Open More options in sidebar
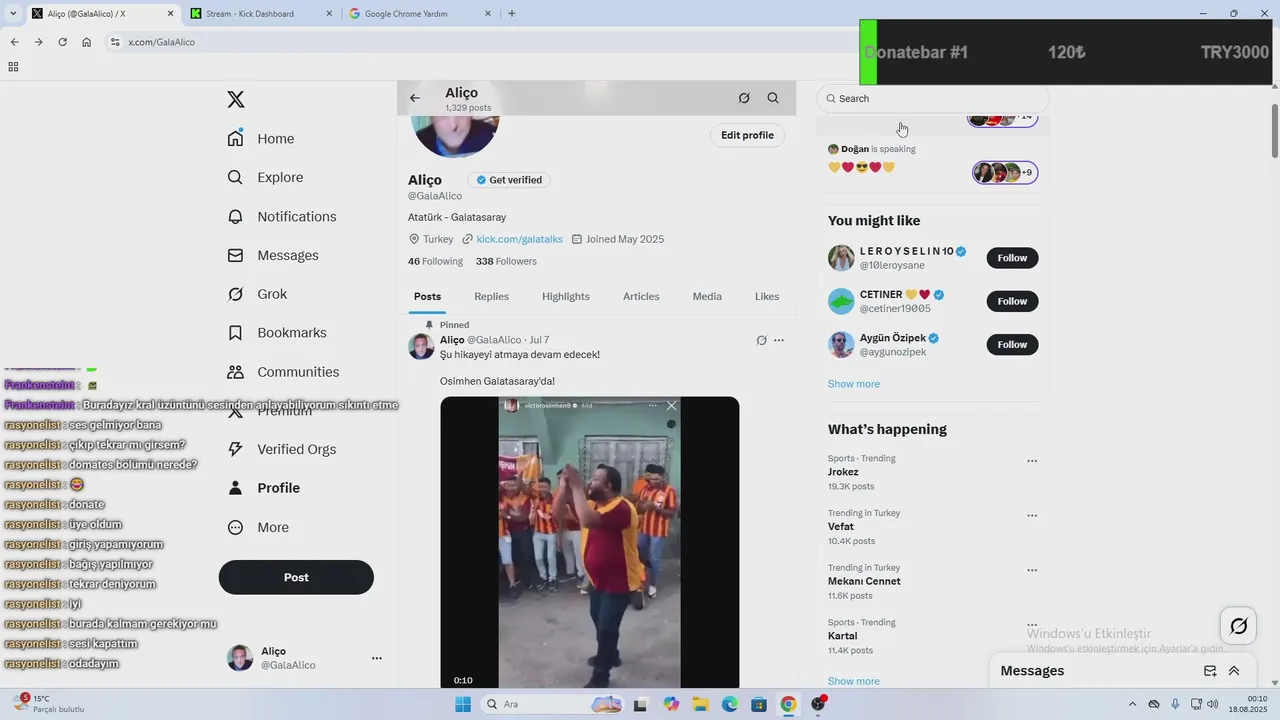 (258, 528)
